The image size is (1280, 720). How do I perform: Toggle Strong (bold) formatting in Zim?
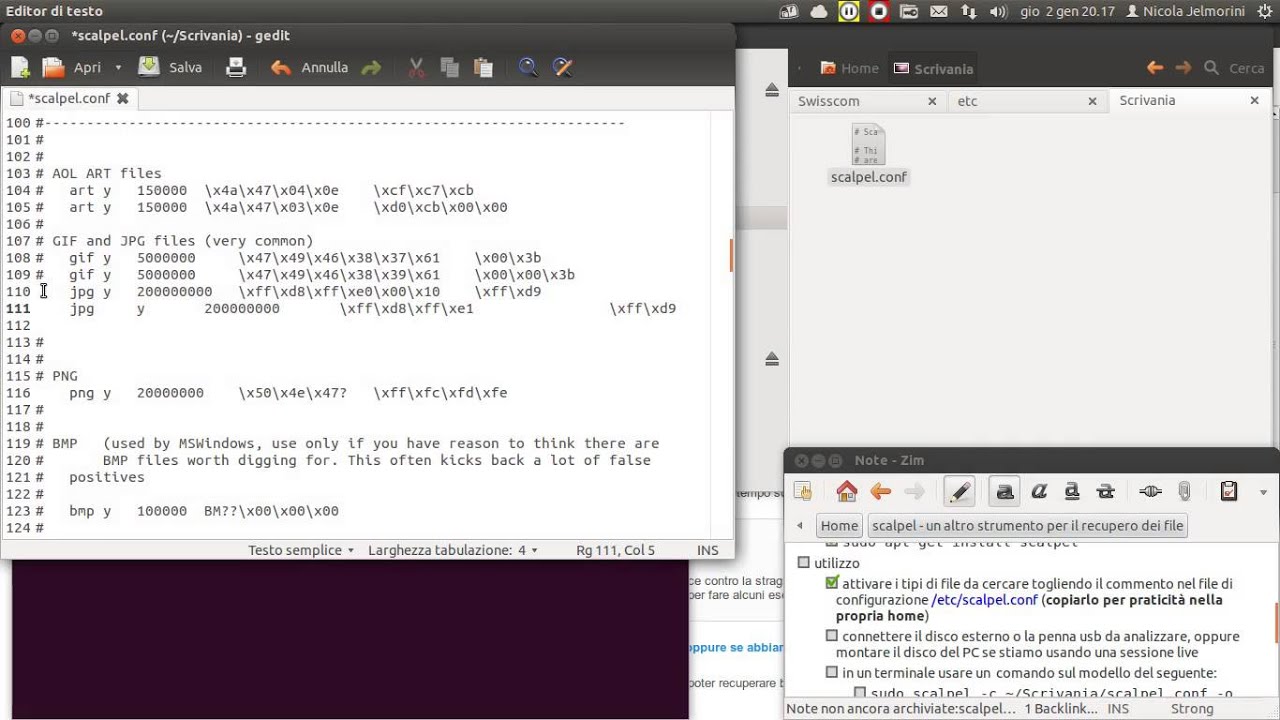pos(1005,491)
